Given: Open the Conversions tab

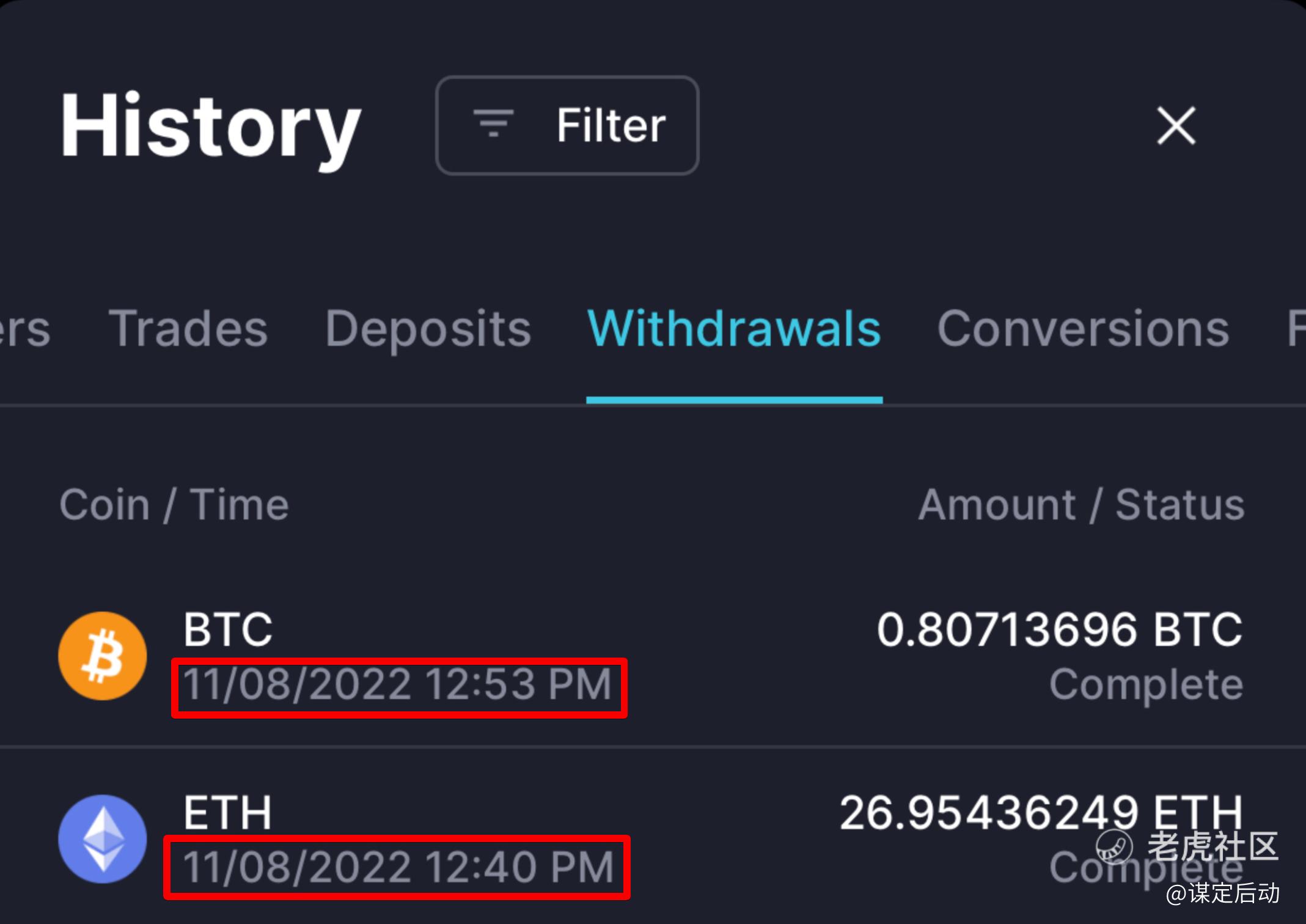Looking at the screenshot, I should (x=1083, y=329).
